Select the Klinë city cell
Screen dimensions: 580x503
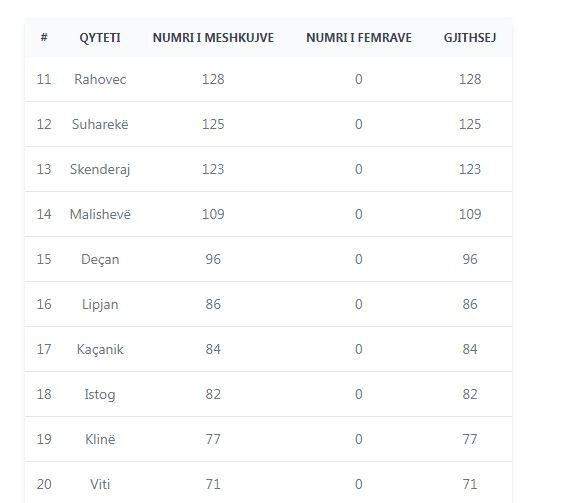(x=100, y=439)
